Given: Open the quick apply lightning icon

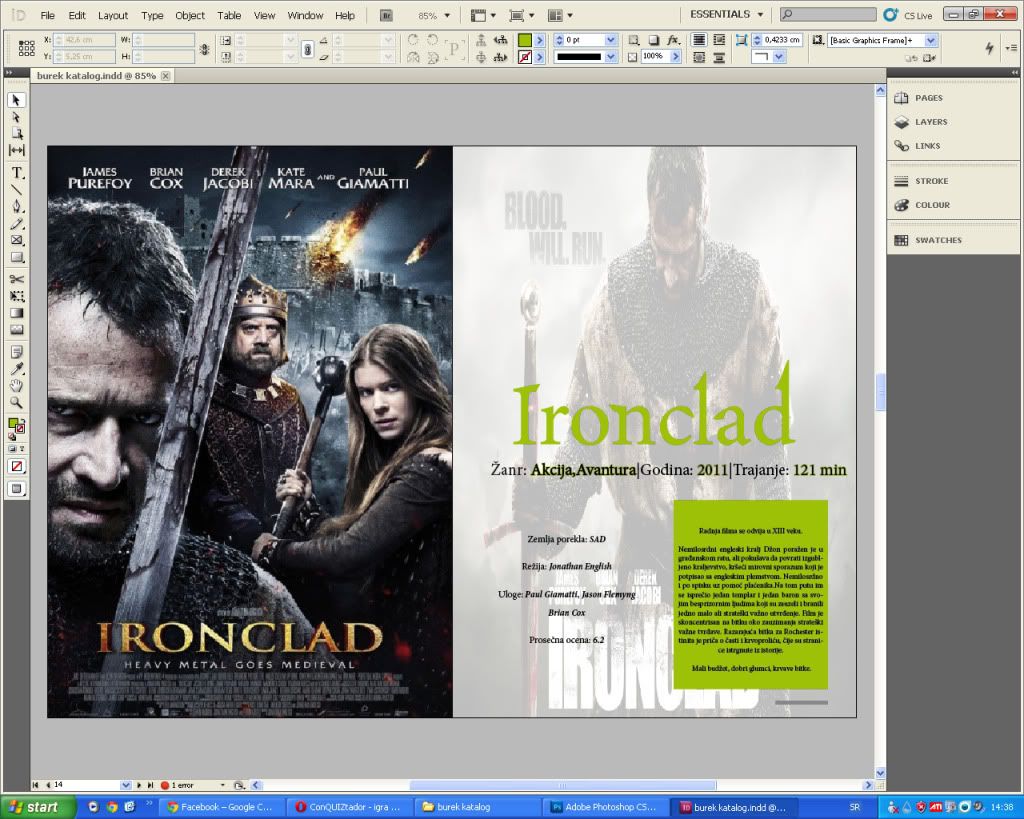Looking at the screenshot, I should click(989, 48).
